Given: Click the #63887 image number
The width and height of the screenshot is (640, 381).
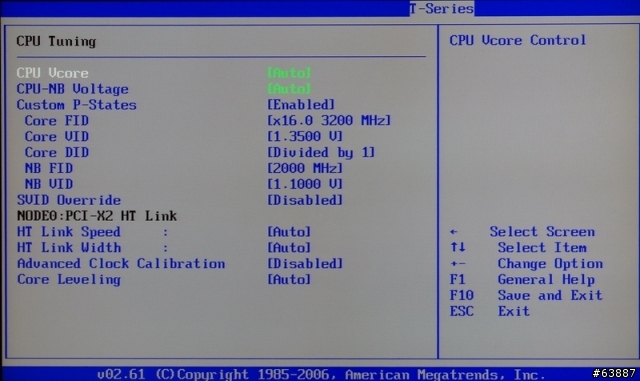Looking at the screenshot, I should tap(614, 373).
